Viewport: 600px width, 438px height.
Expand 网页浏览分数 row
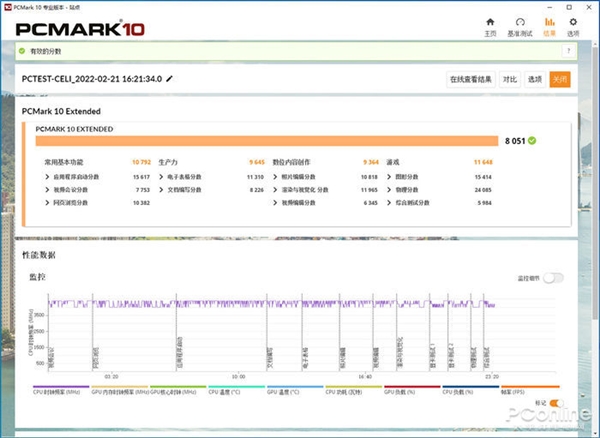click(x=47, y=203)
